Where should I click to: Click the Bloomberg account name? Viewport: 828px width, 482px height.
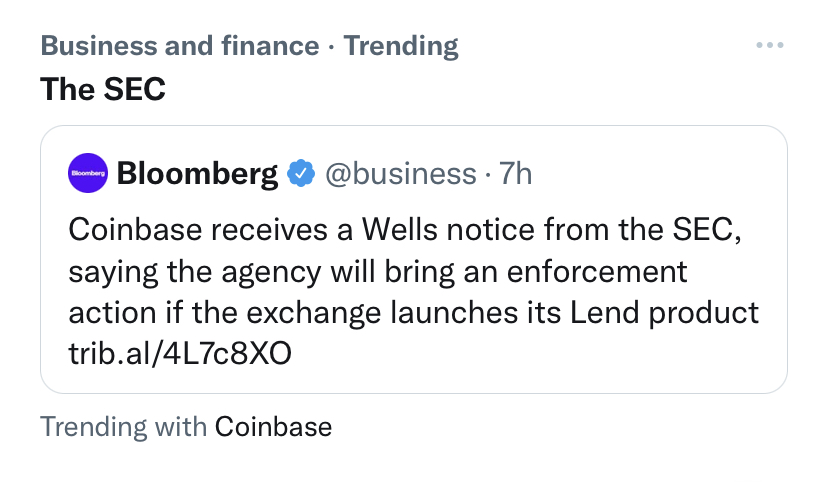click(x=197, y=174)
